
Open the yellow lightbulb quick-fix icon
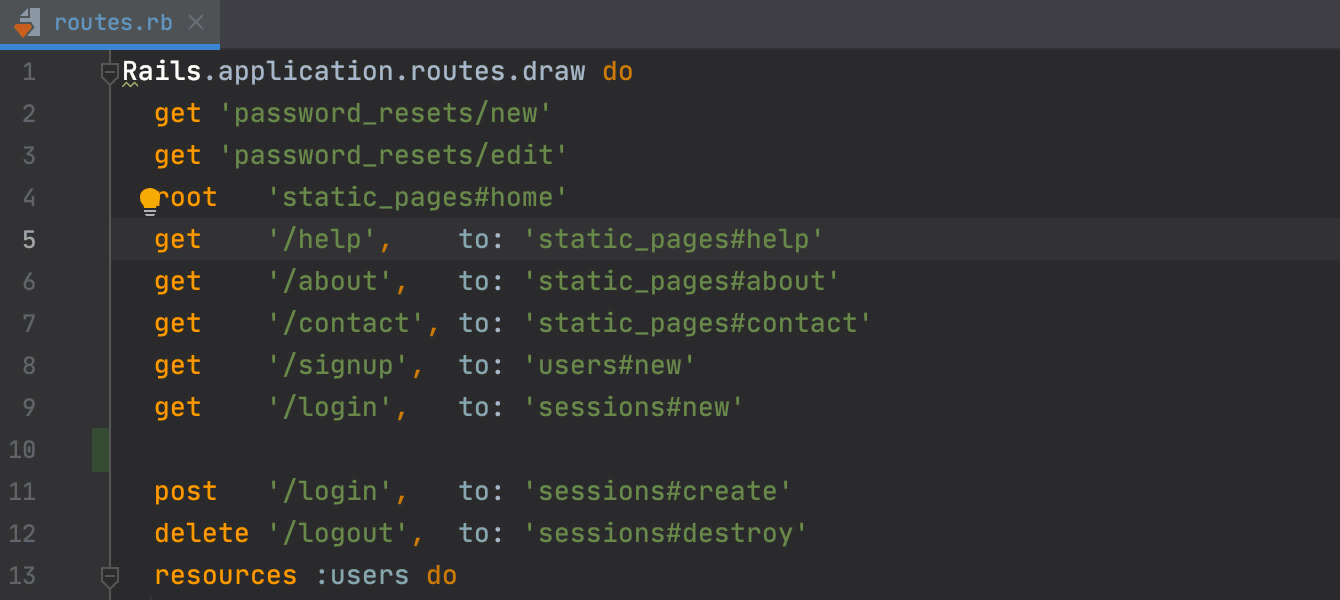[x=150, y=201]
